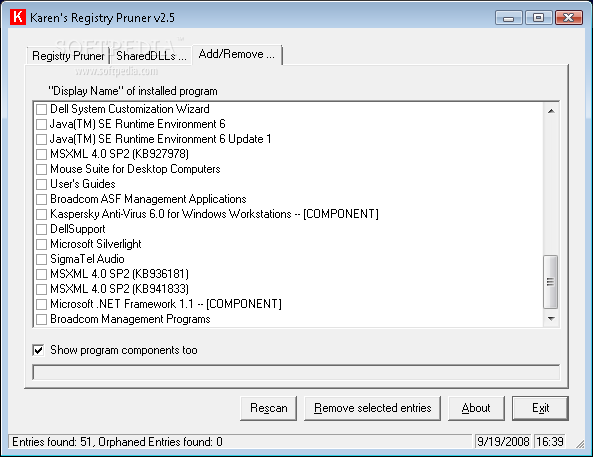Click the Karen's K application icon
The width and height of the screenshot is (593, 457).
click(18, 17)
